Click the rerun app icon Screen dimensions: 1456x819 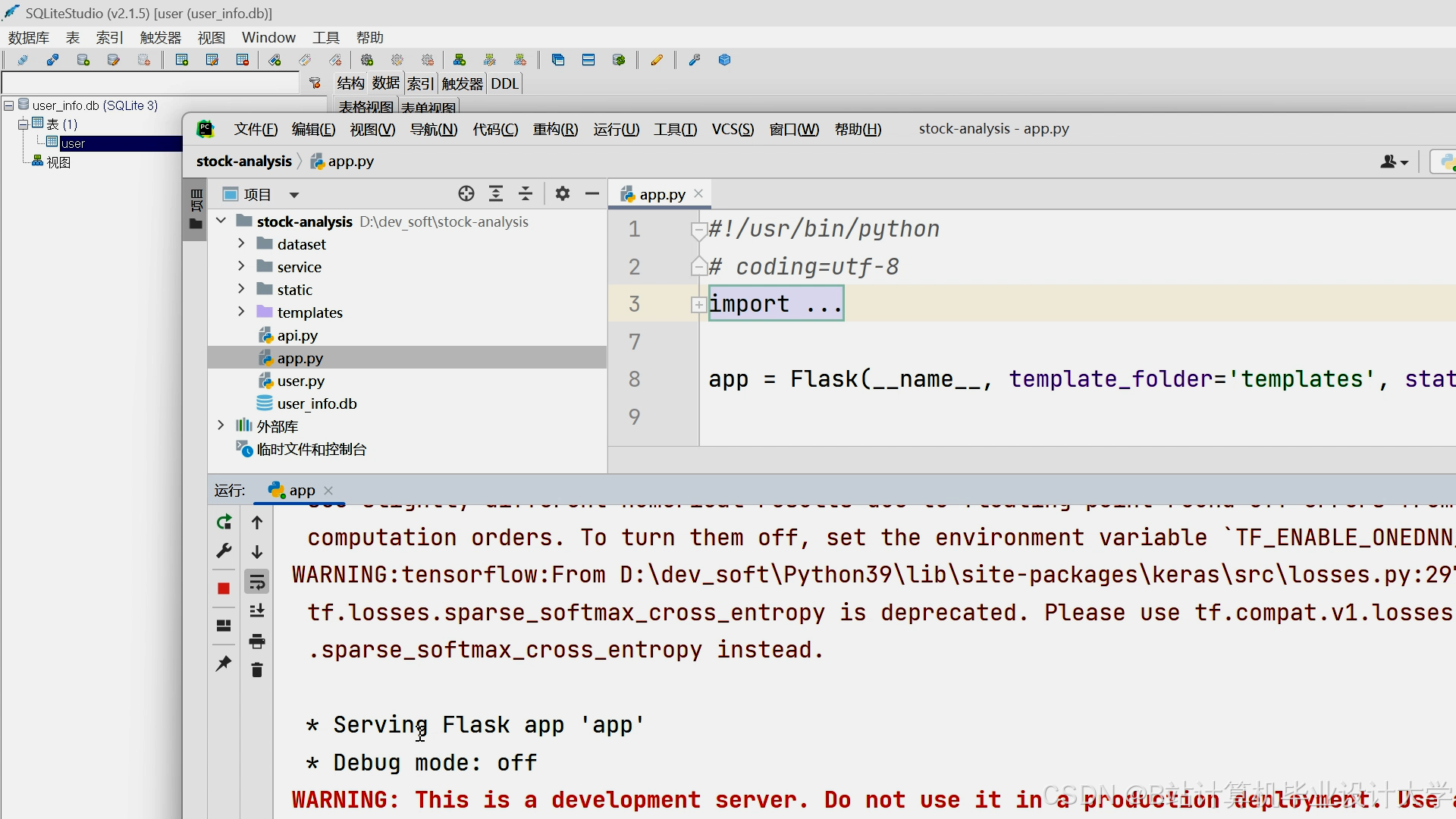[224, 522]
